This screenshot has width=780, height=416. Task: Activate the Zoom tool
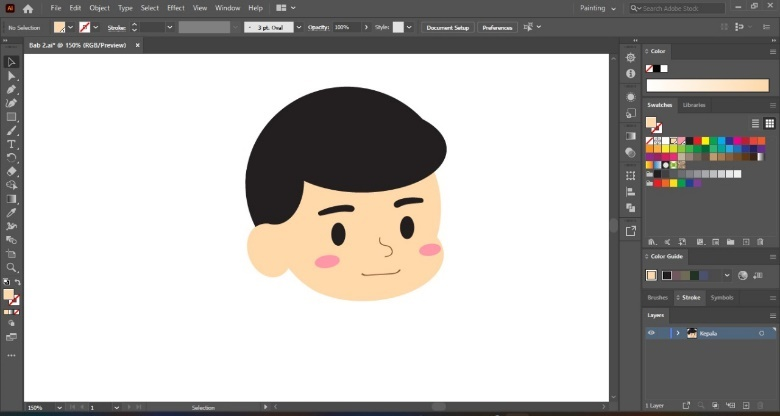11,268
